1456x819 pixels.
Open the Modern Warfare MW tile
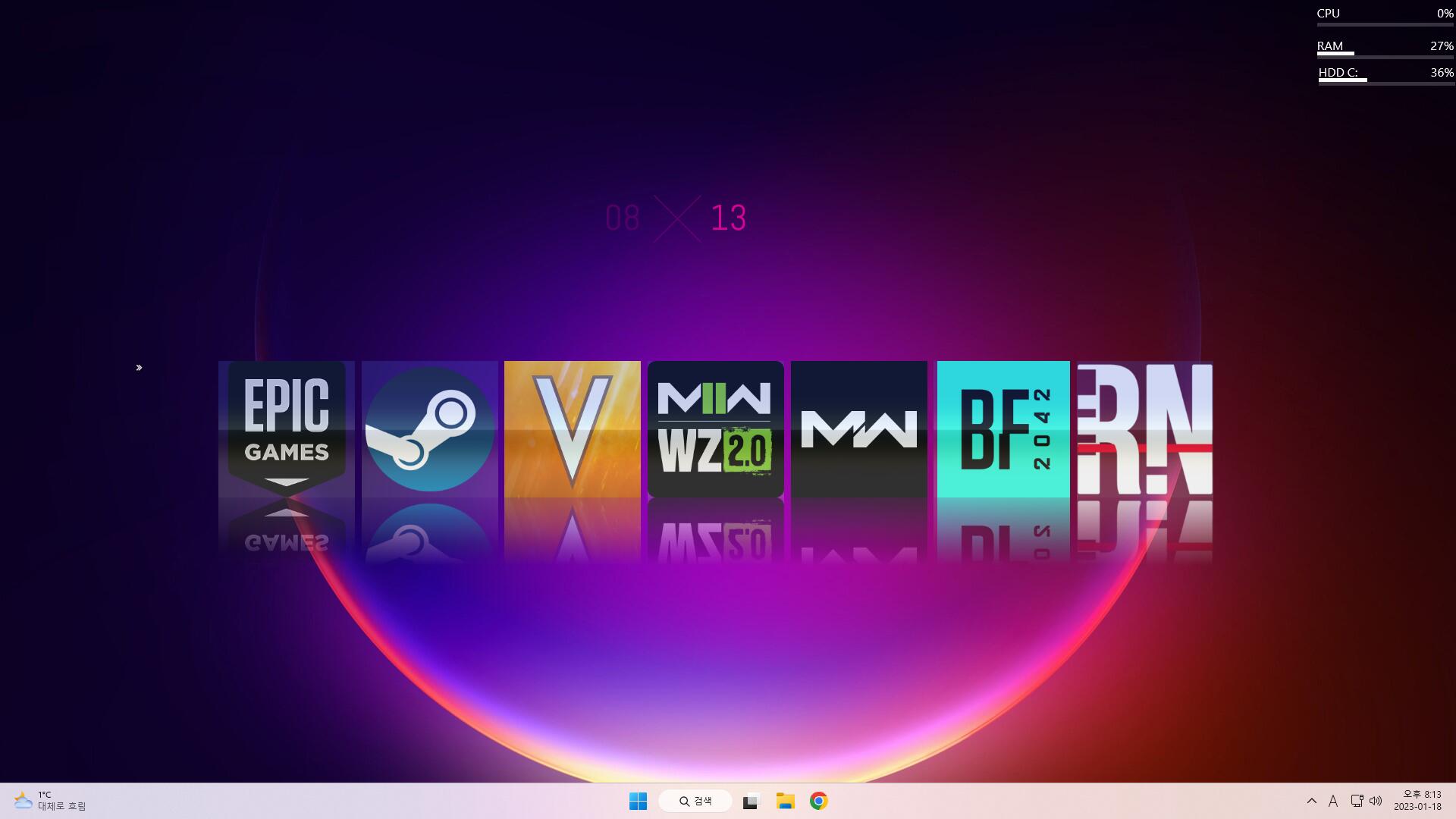tap(858, 429)
